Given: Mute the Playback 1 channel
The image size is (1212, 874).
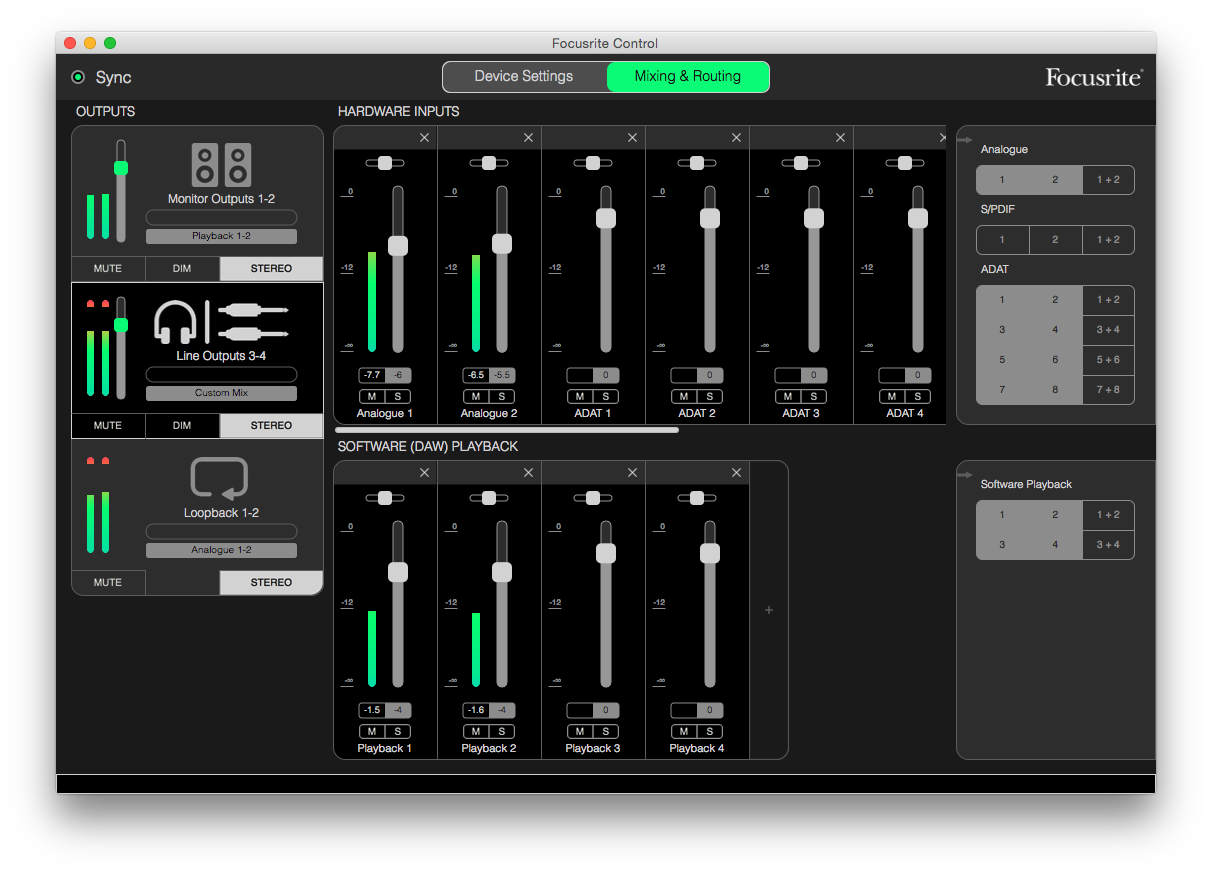Looking at the screenshot, I should (372, 731).
